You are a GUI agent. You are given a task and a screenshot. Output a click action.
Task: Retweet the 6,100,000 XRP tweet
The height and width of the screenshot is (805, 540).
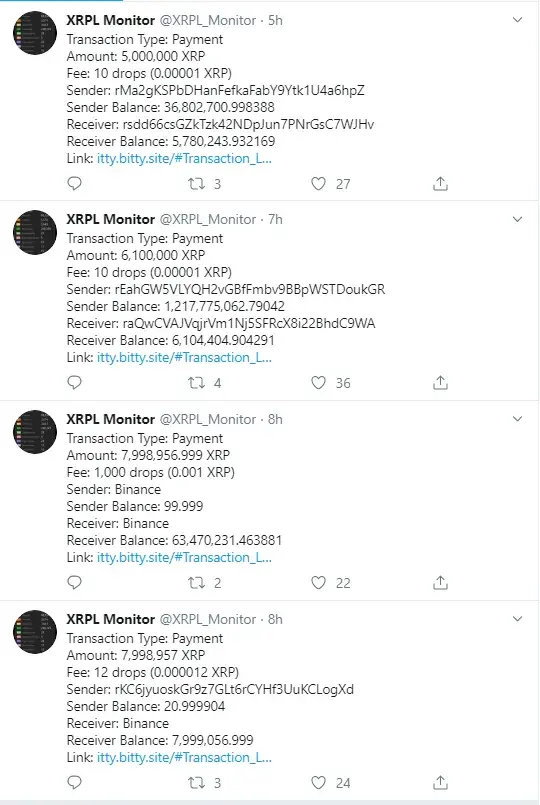(x=197, y=382)
